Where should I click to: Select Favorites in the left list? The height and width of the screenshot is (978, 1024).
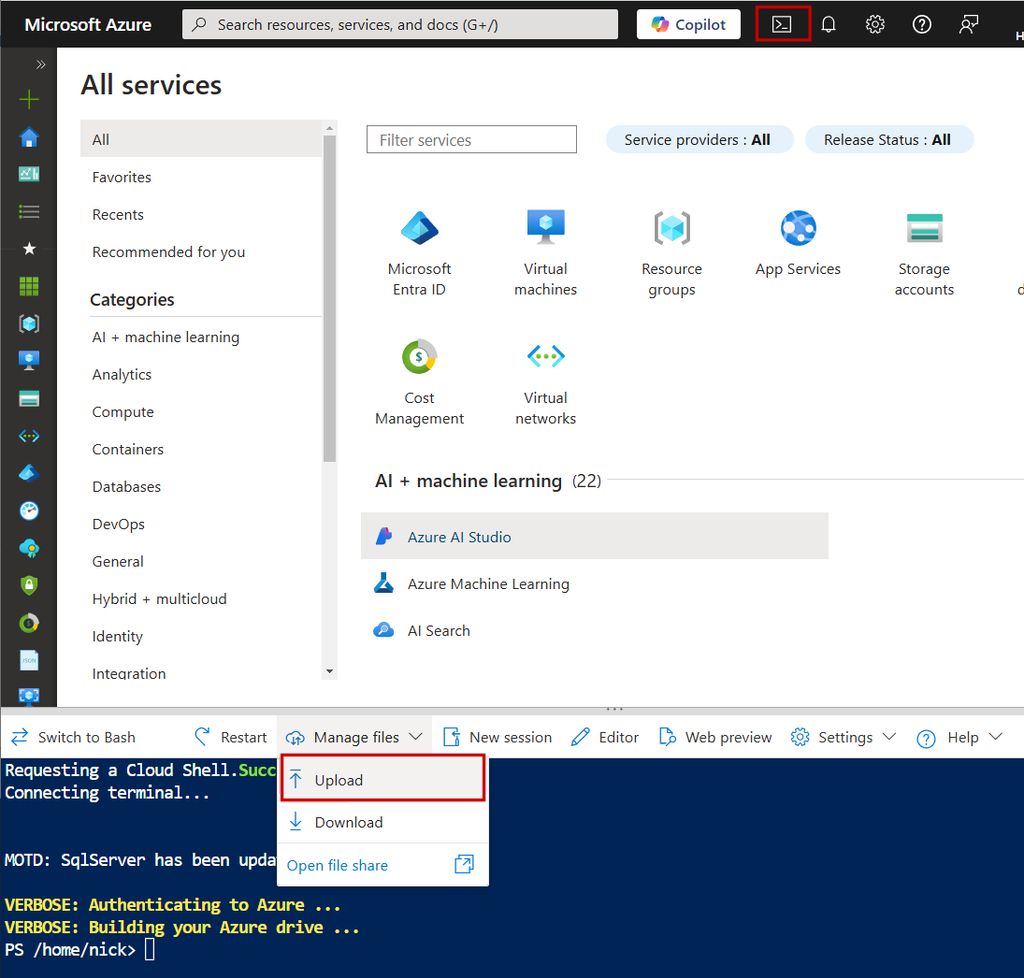tap(121, 177)
